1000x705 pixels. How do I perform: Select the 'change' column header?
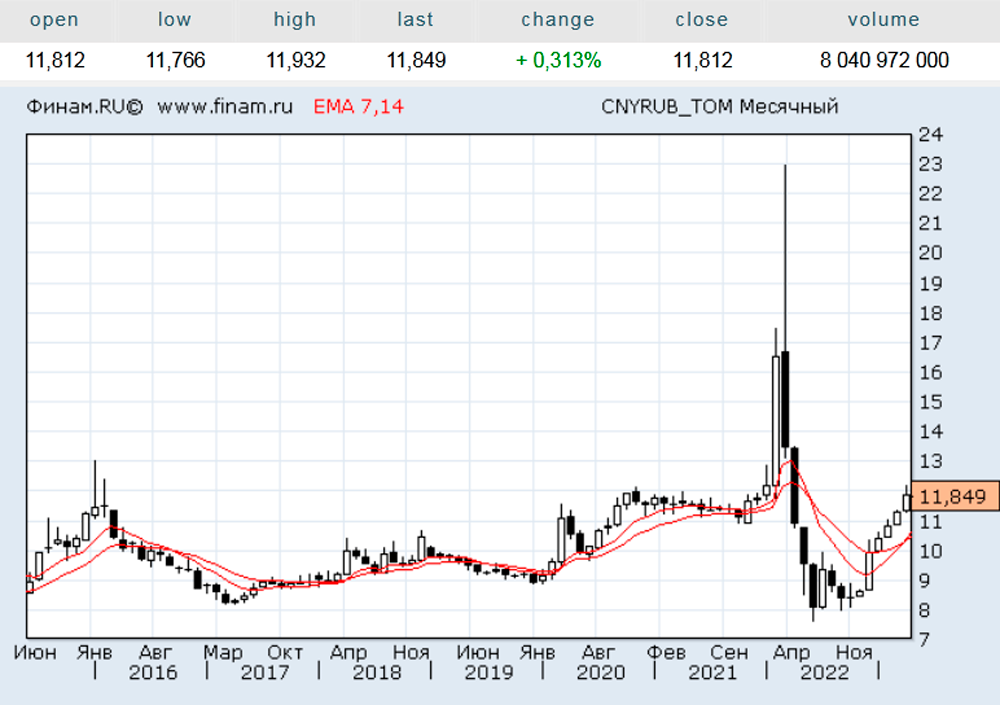558,20
